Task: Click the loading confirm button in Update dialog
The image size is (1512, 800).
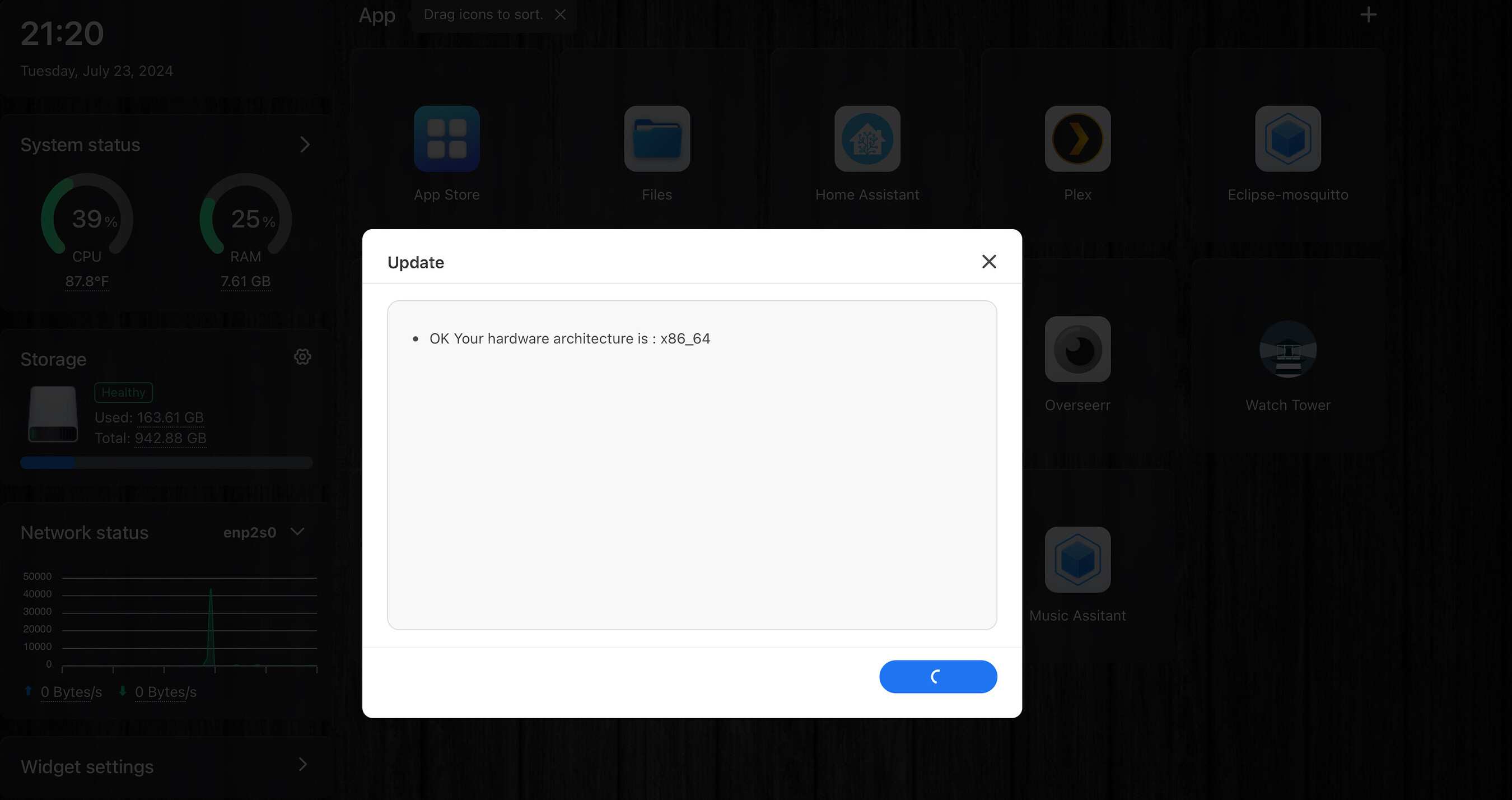Action: coord(937,677)
